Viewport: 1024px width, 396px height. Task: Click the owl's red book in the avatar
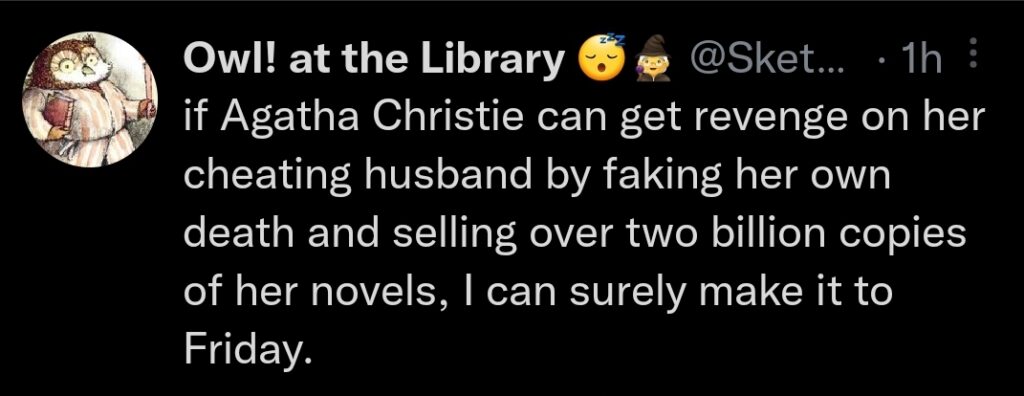(x=57, y=112)
